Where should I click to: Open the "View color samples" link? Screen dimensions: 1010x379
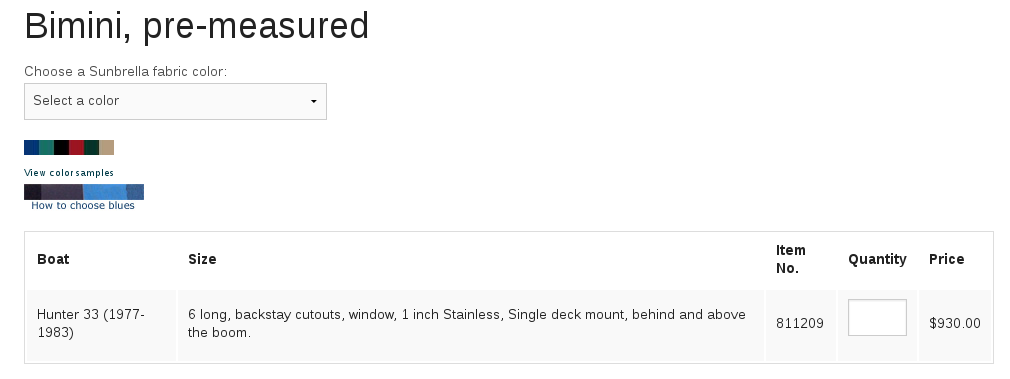[69, 173]
